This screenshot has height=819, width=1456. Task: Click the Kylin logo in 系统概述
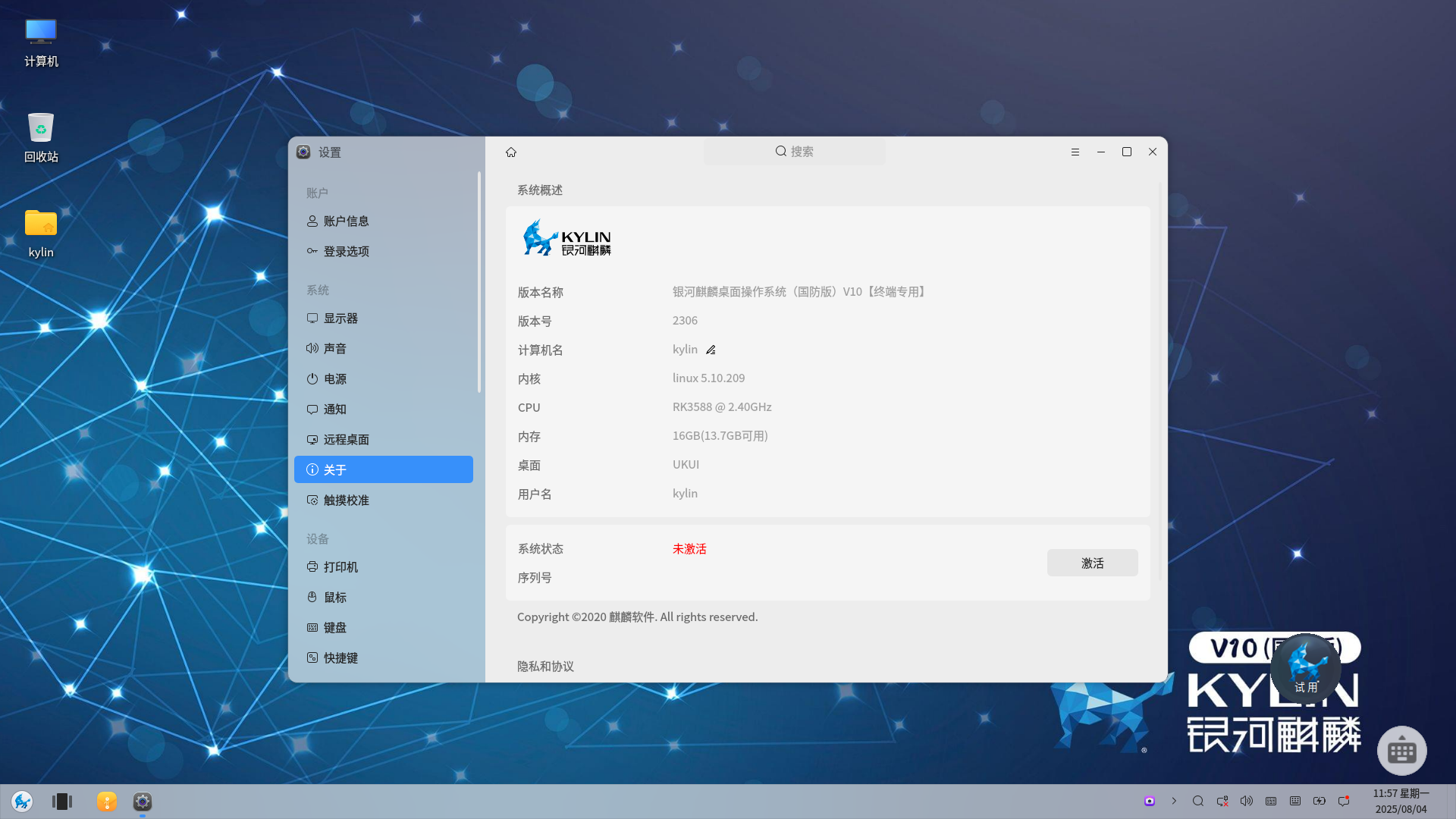pos(566,238)
